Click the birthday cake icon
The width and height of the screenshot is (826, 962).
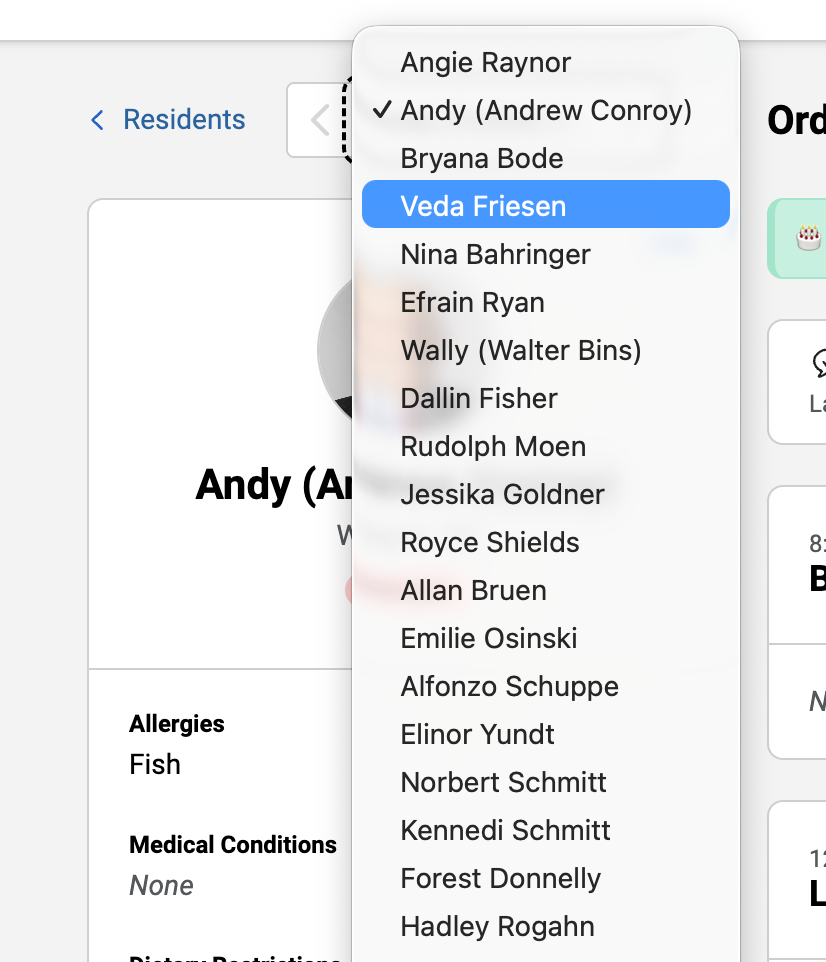click(808, 237)
